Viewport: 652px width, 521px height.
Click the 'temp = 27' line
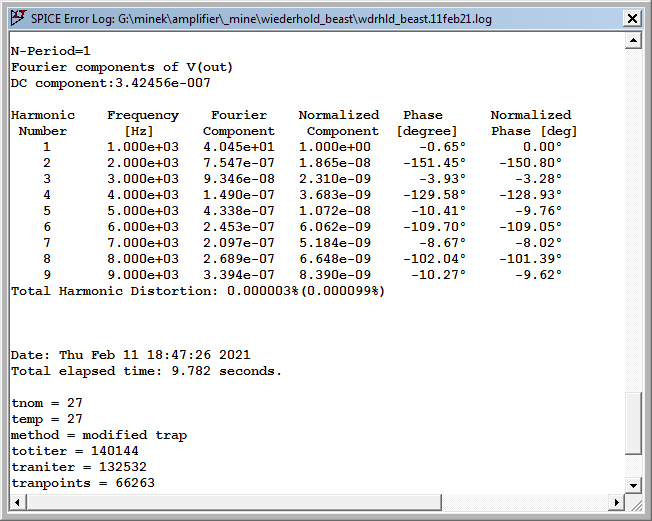click(x=47, y=419)
